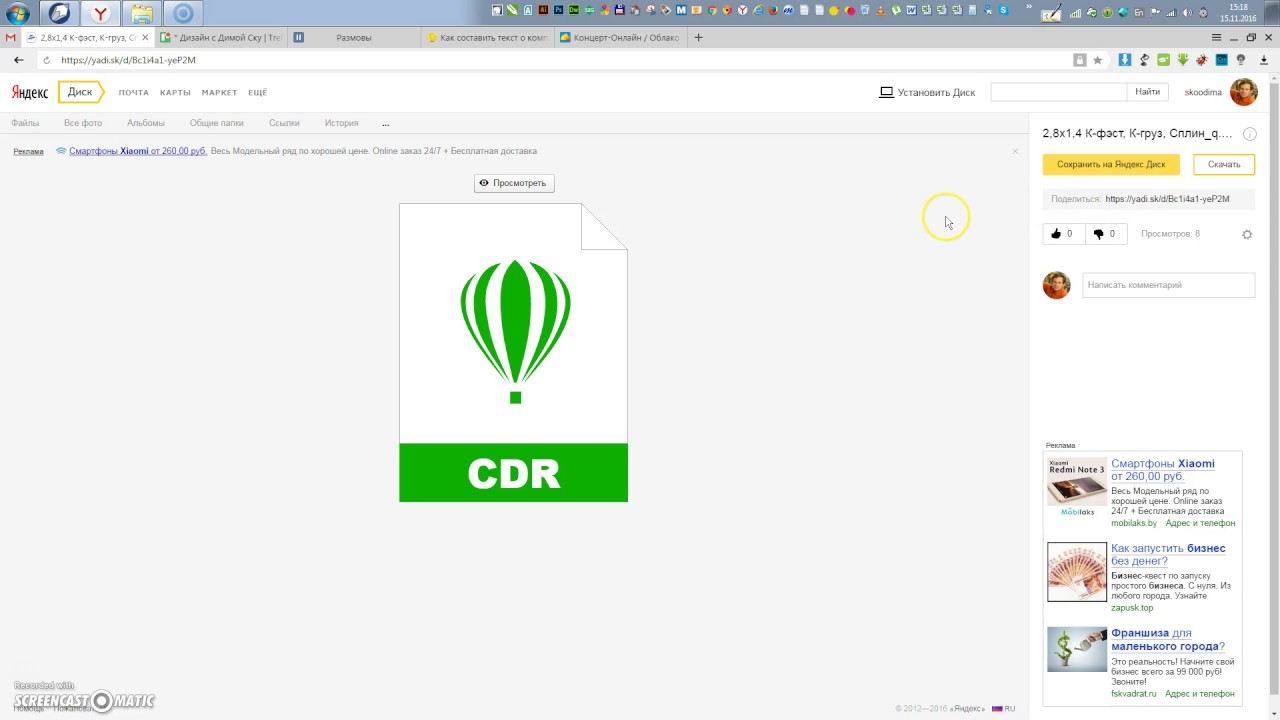The height and width of the screenshot is (720, 1280).
Task: Click the info icon next to file name
Action: pyautogui.click(x=1249, y=134)
